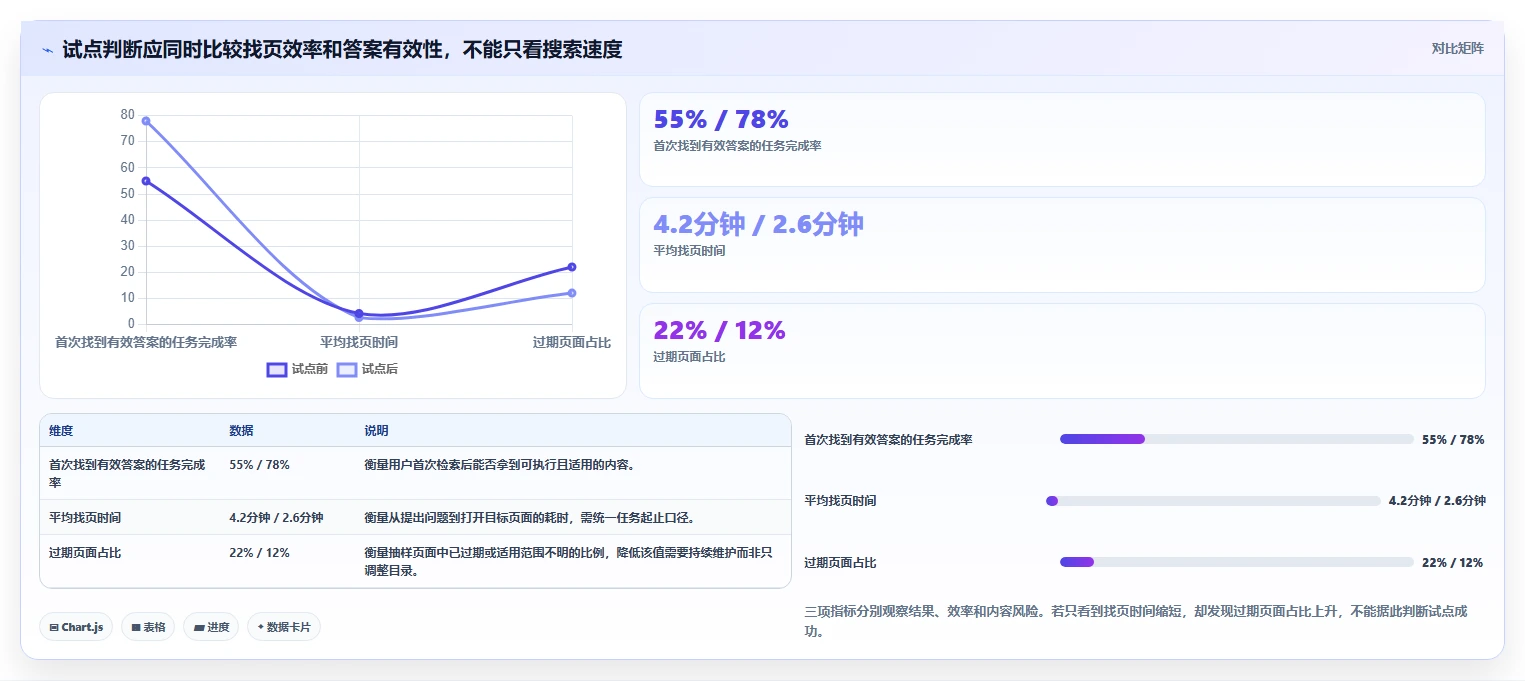The height and width of the screenshot is (681, 1525).
Task: Toggle the 试点前 series in chart legend
Action: point(297,369)
